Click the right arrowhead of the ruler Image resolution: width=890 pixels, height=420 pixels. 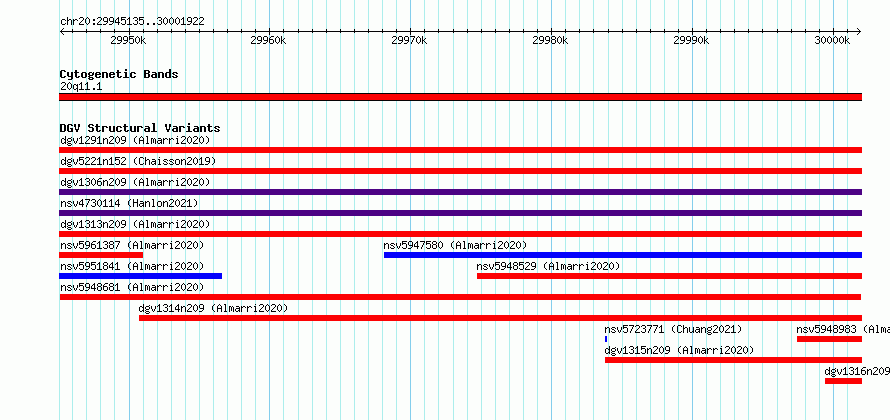859,31
